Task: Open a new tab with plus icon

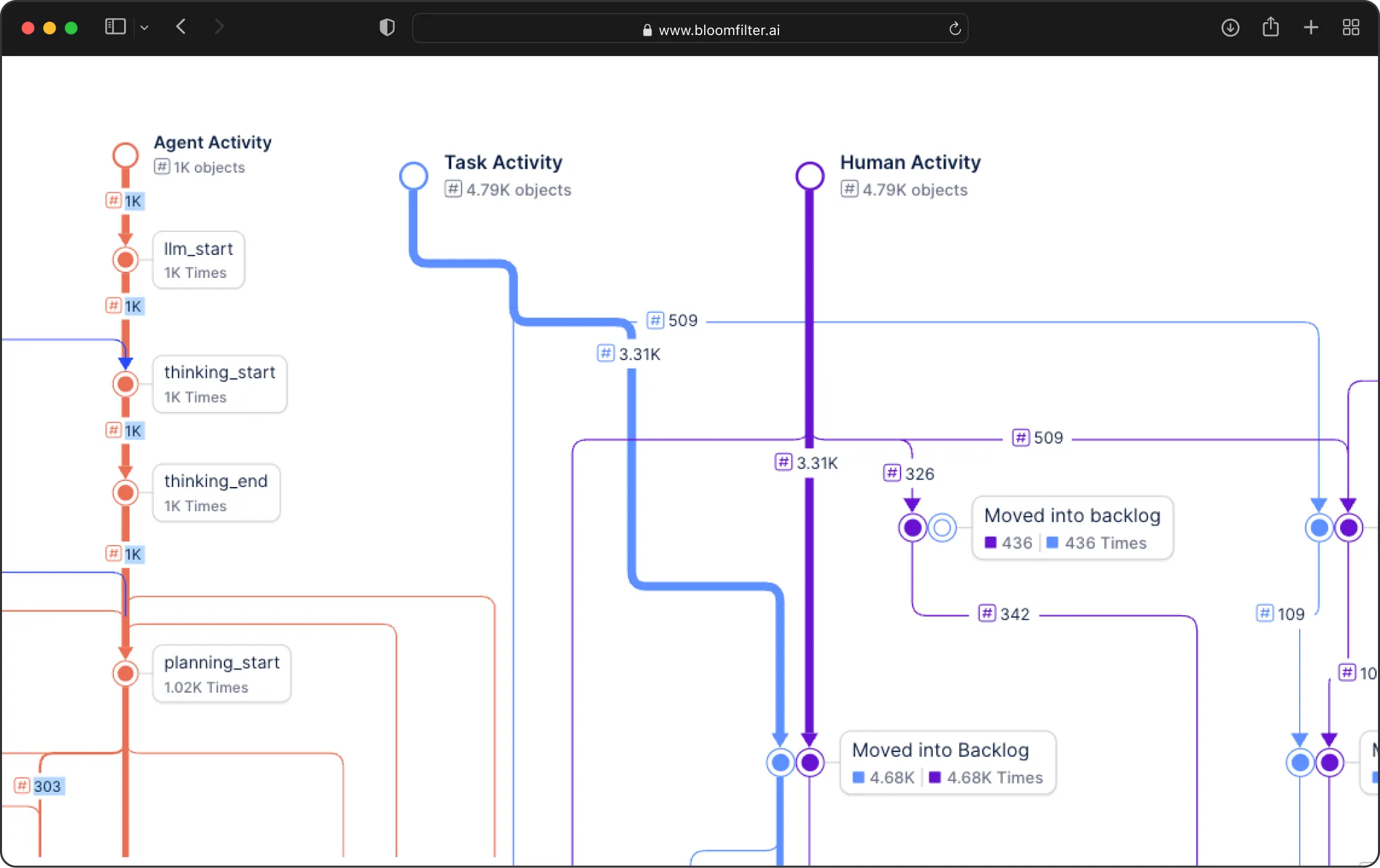Action: pyautogui.click(x=1311, y=28)
